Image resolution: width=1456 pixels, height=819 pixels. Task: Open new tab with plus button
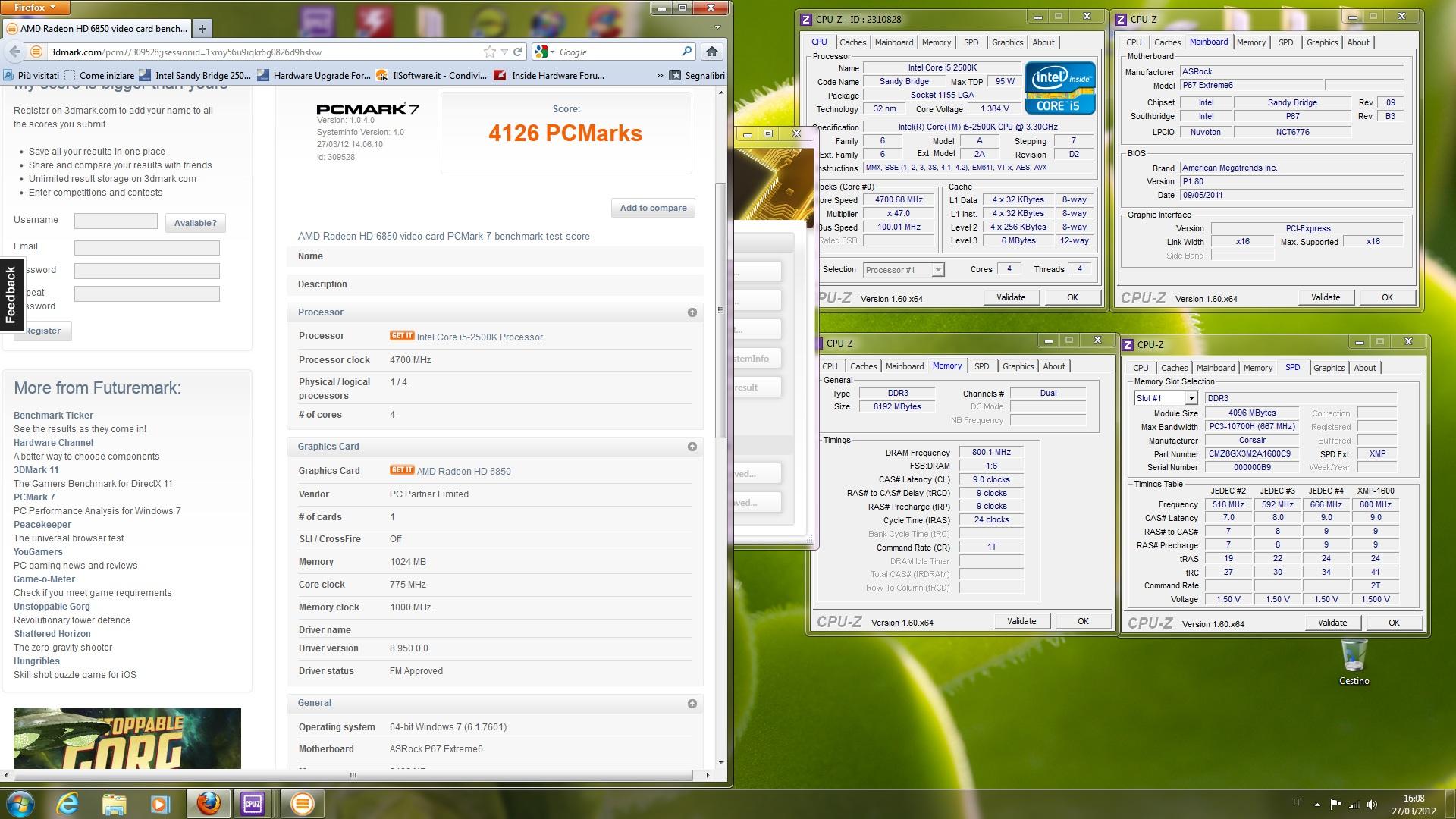click(202, 29)
